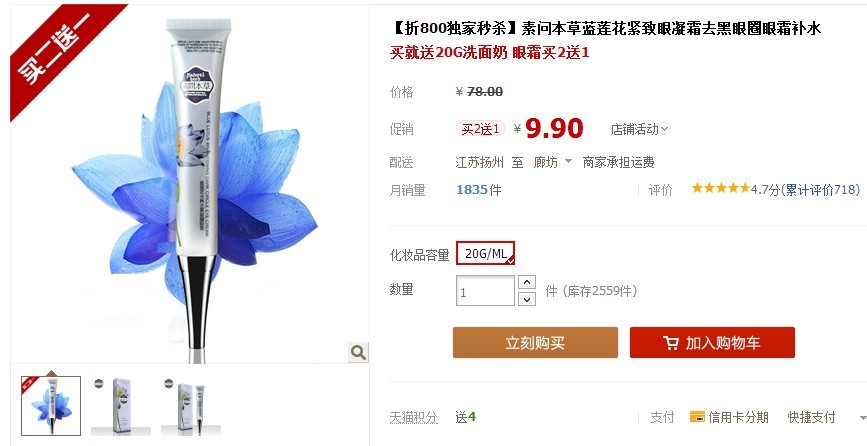867x446 pixels.
Task: Increase quantity with the up arrow
Action: (527, 282)
